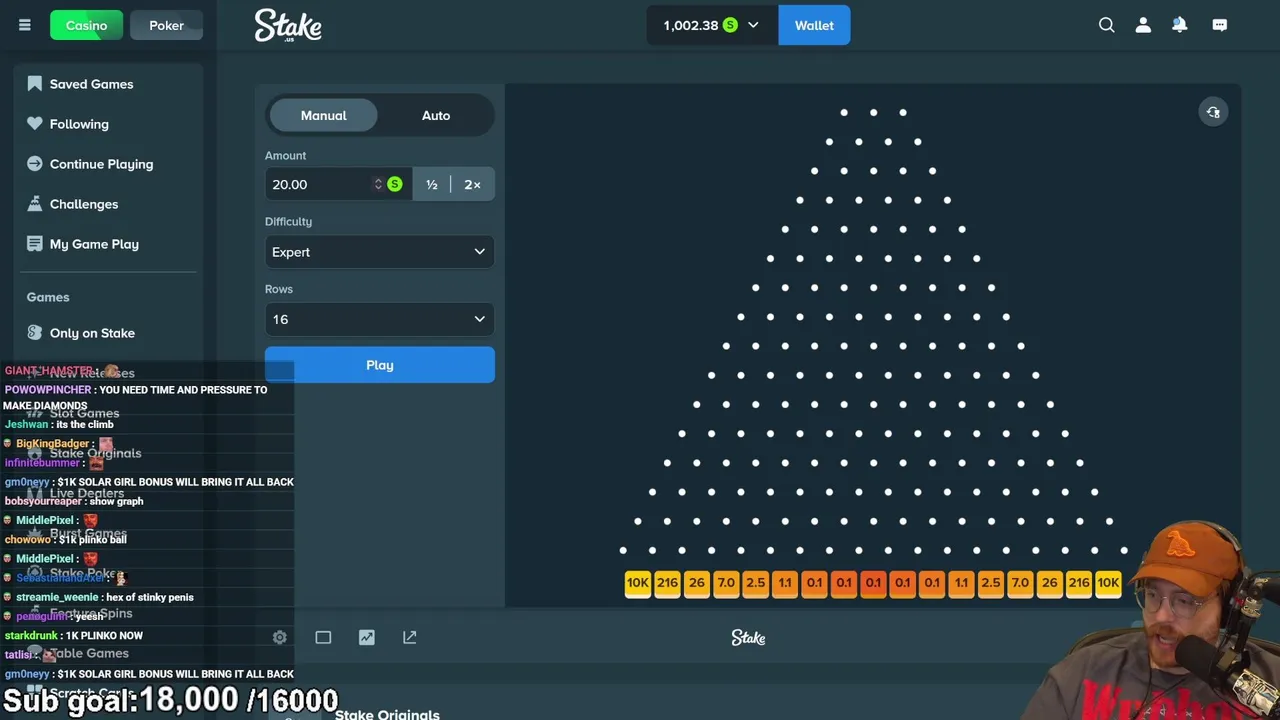Switch to Auto betting mode
Image resolution: width=1280 pixels, height=720 pixels.
pos(436,115)
